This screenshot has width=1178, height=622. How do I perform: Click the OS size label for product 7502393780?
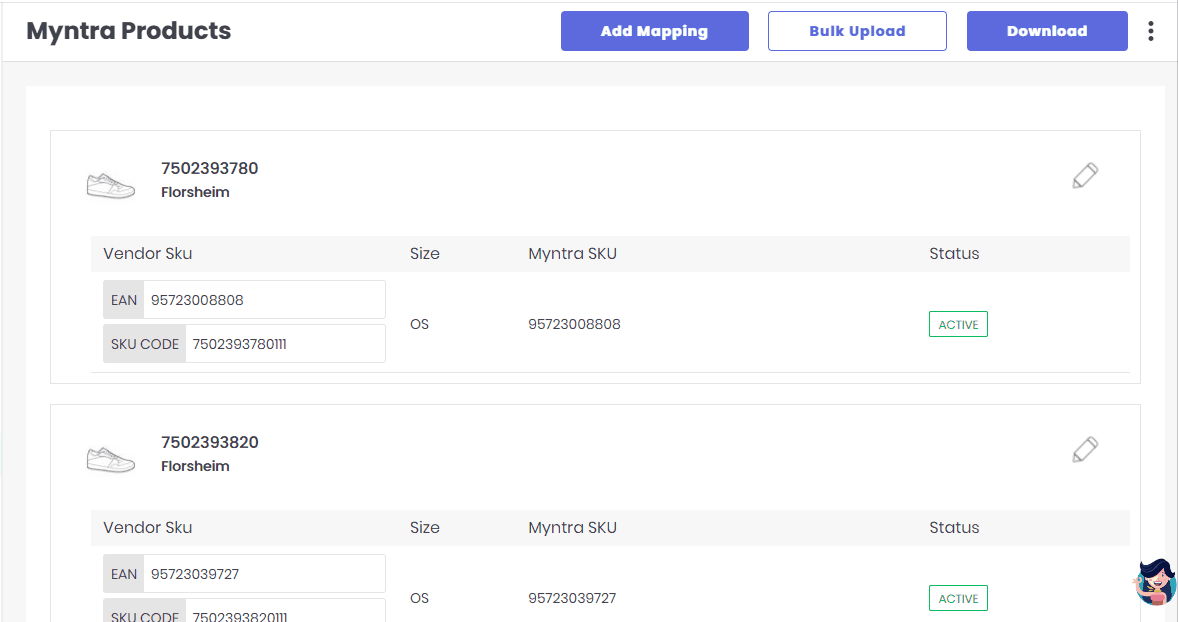coord(419,323)
